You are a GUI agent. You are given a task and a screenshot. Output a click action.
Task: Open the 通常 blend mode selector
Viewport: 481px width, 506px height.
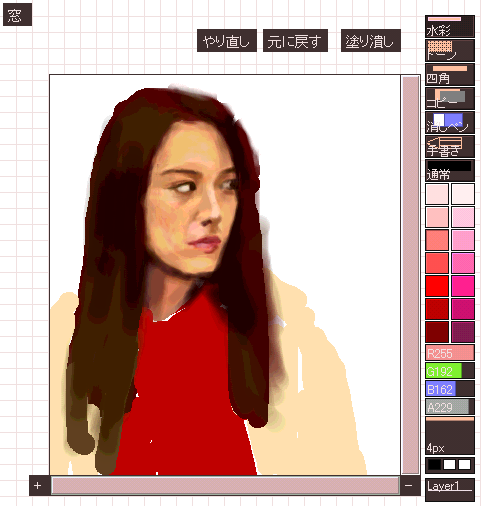point(450,170)
